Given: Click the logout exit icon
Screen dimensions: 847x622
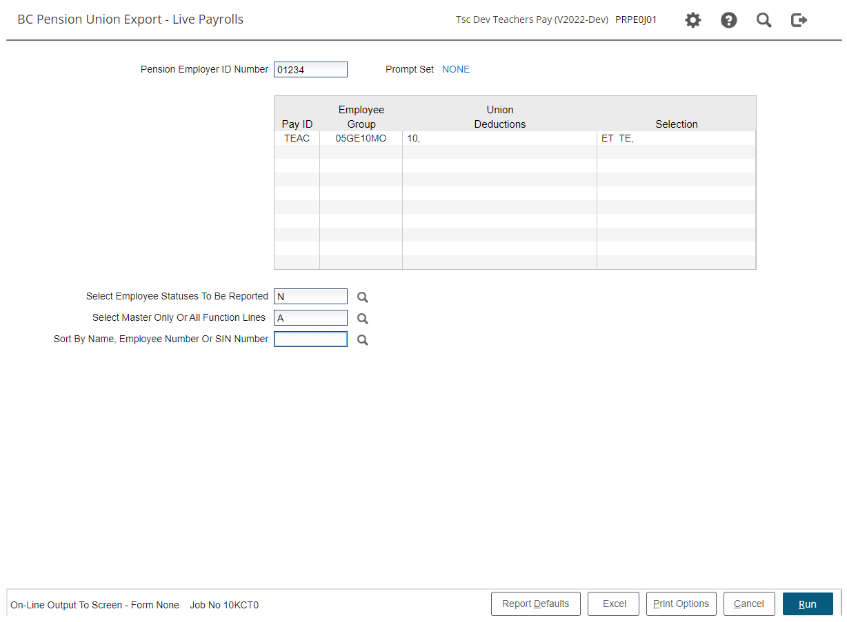Looking at the screenshot, I should 799,20.
